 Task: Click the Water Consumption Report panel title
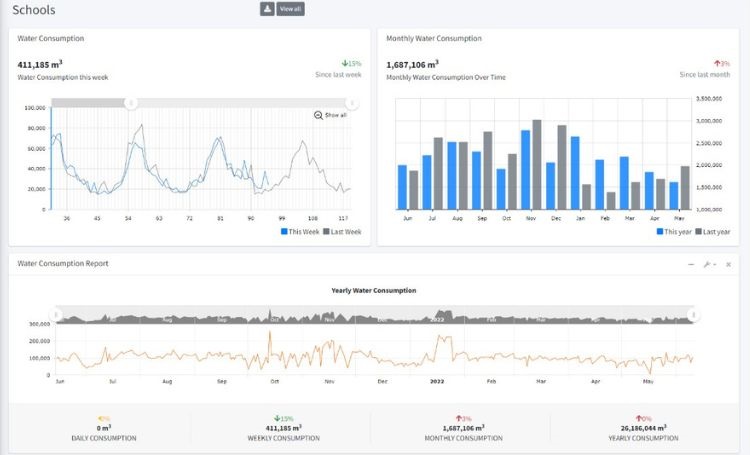click(63, 264)
